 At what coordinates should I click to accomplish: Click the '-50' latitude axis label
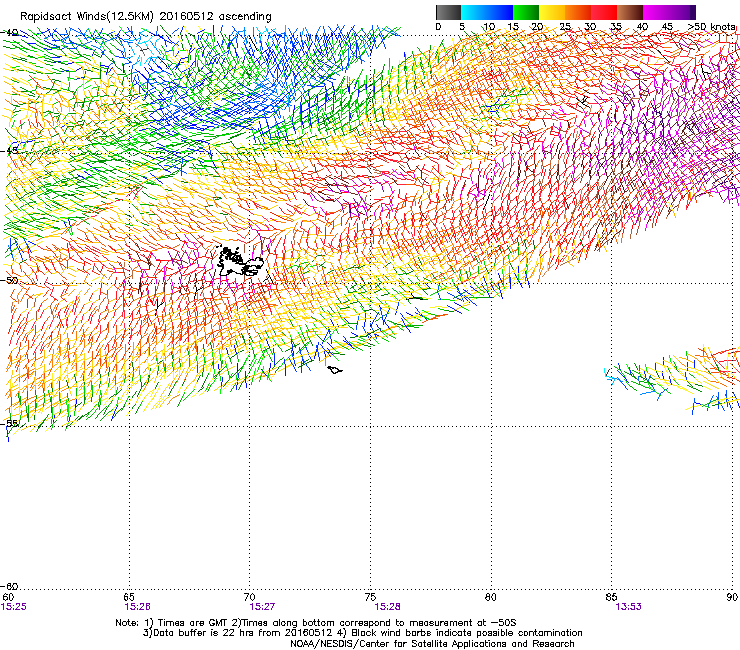point(10,281)
